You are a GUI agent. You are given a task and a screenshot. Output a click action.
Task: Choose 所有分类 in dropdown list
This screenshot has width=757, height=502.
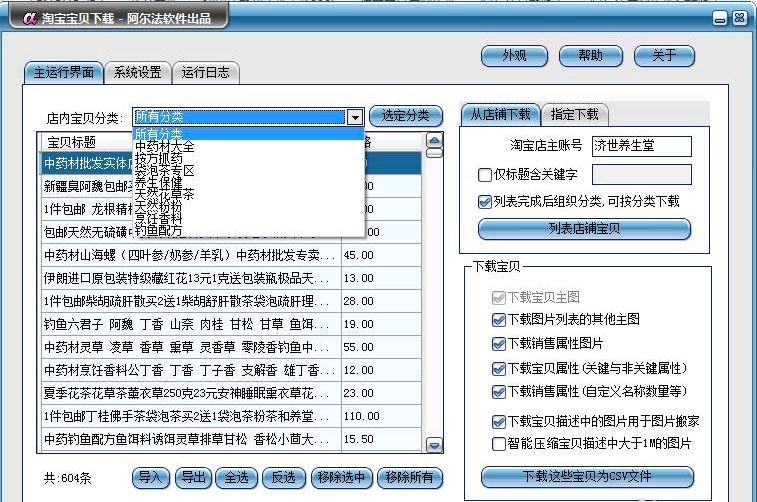pos(248,133)
